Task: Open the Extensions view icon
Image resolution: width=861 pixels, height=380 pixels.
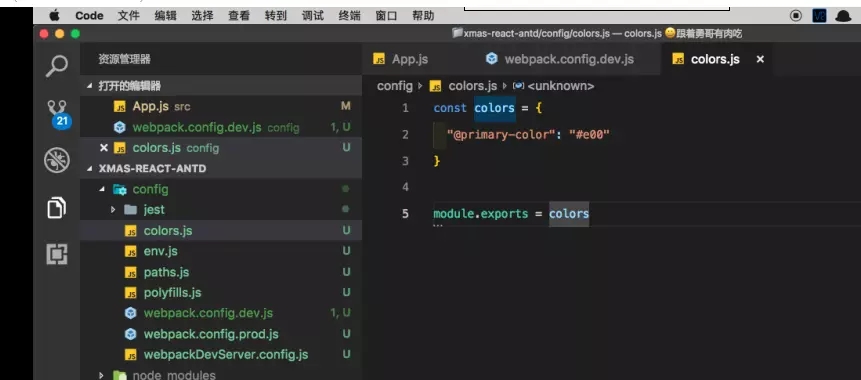Action: [57, 254]
